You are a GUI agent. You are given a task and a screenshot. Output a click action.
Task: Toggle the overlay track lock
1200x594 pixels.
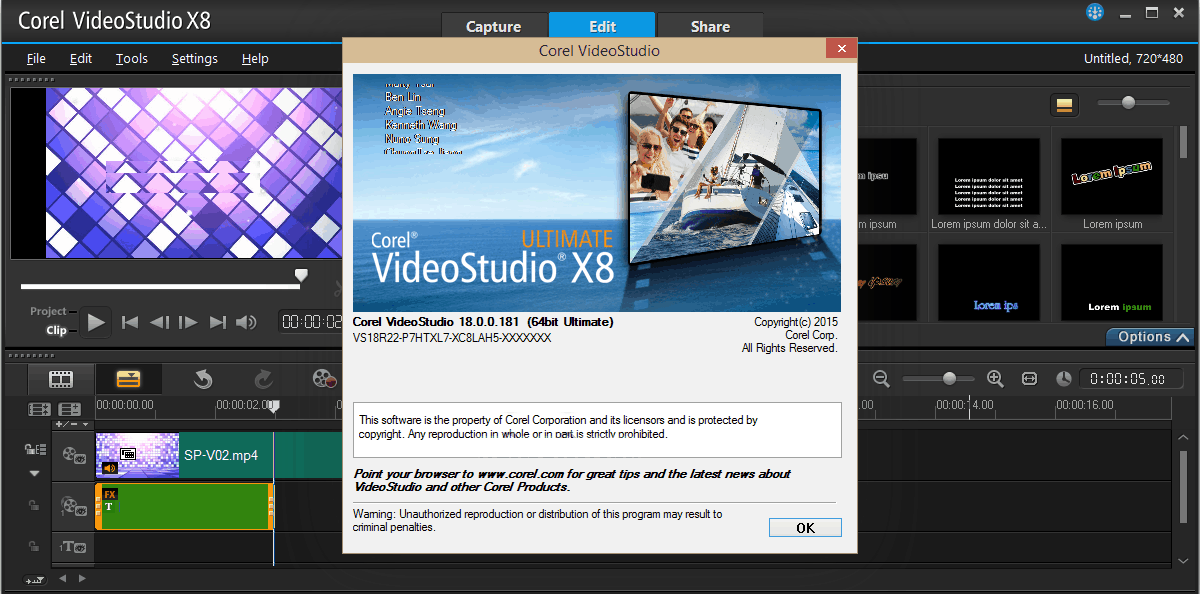tap(34, 505)
